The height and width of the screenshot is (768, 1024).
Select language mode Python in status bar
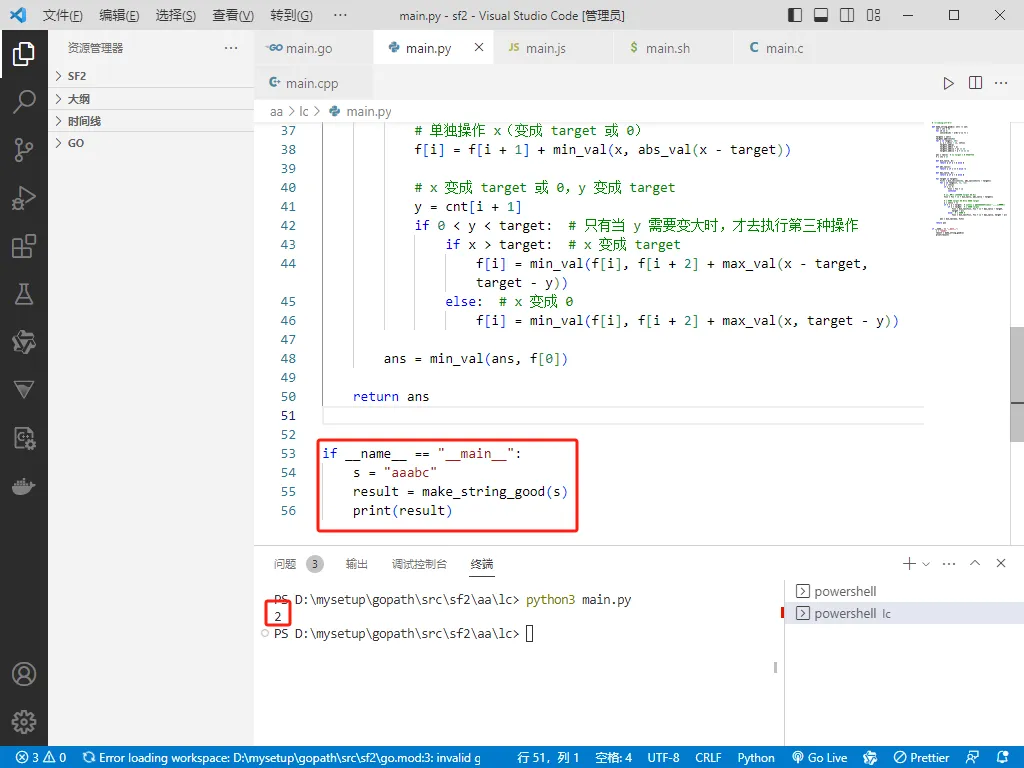tap(756, 758)
